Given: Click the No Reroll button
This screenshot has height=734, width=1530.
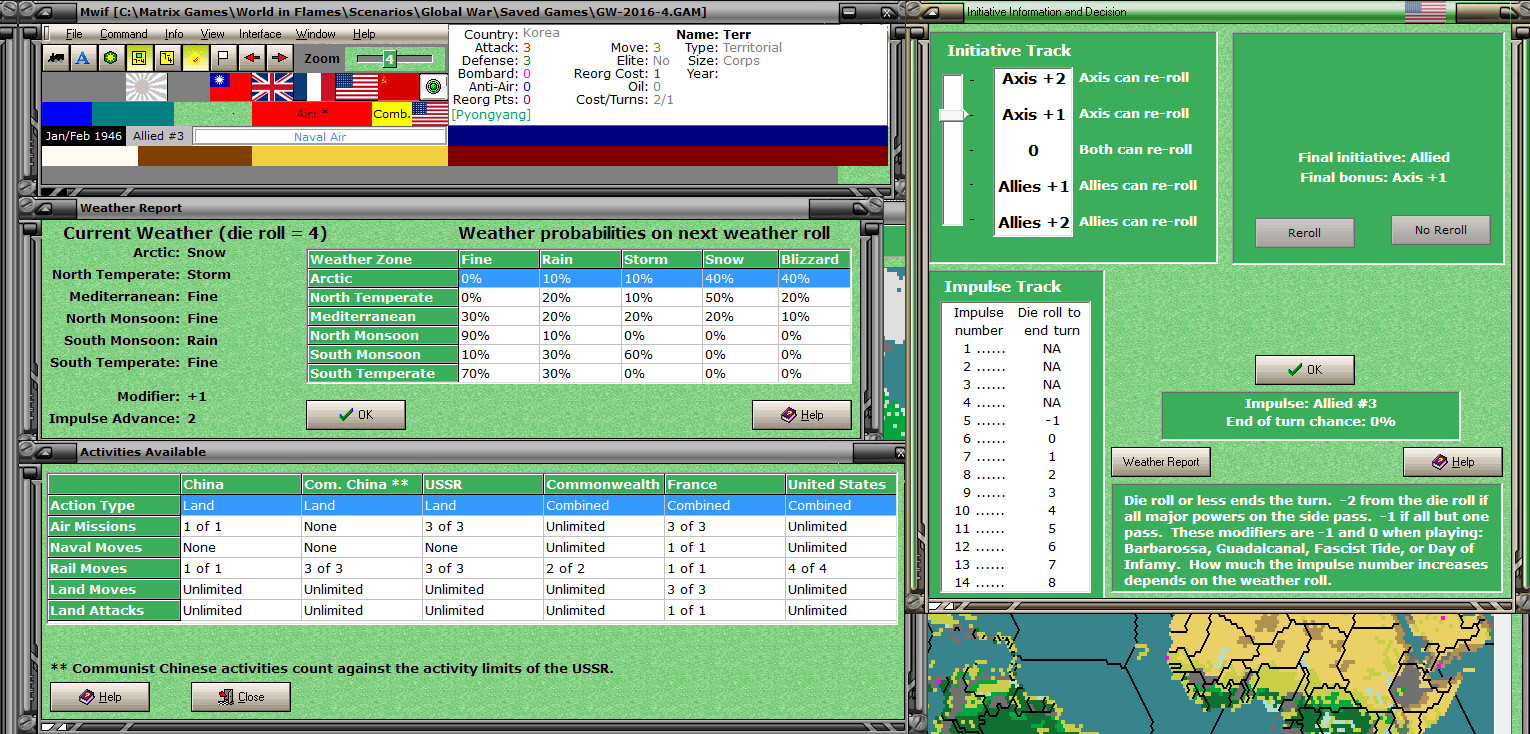Looking at the screenshot, I should tap(1441, 230).
